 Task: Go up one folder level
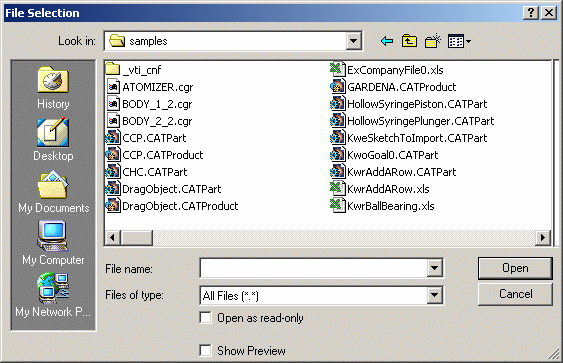pos(409,41)
